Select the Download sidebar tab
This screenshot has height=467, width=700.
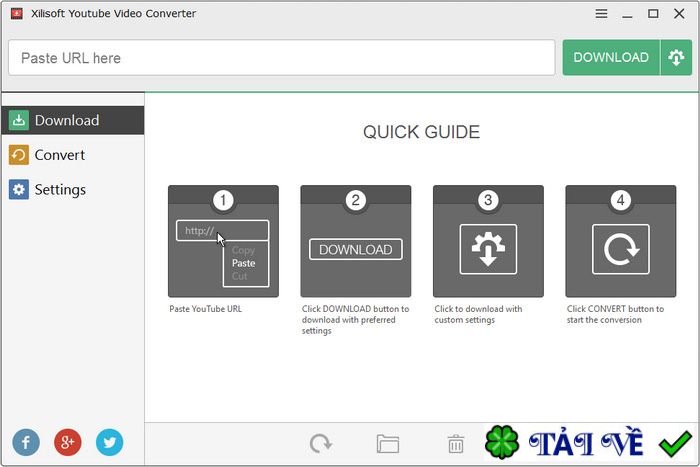coord(73,120)
